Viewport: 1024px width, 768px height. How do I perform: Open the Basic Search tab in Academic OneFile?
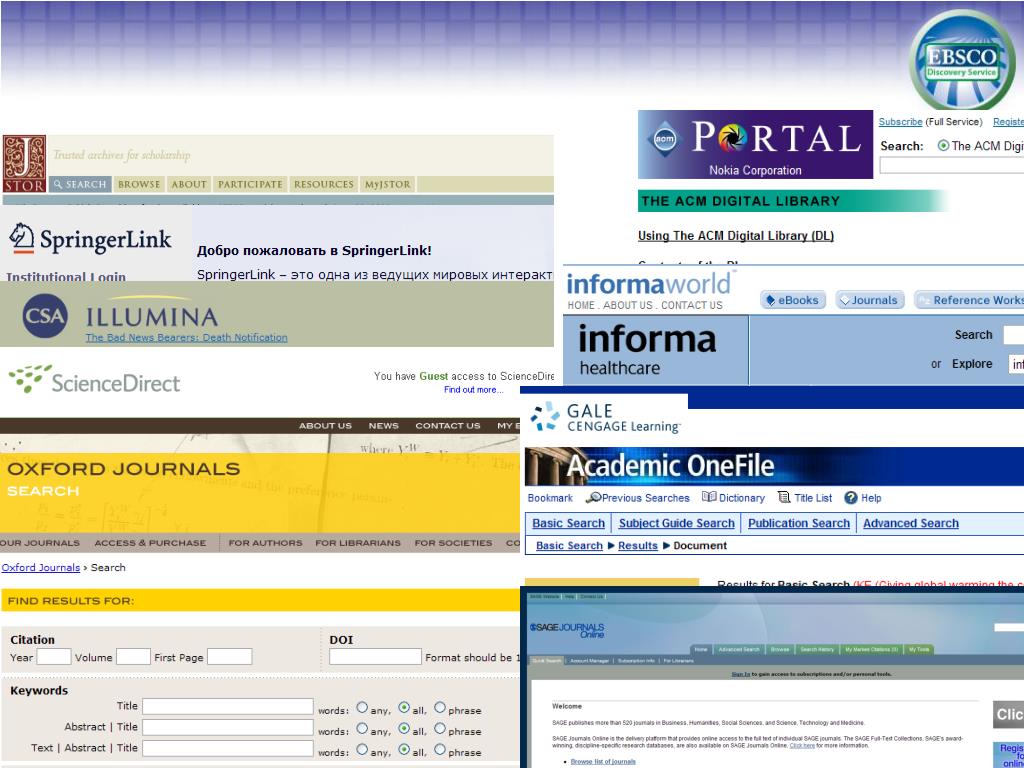(x=568, y=523)
